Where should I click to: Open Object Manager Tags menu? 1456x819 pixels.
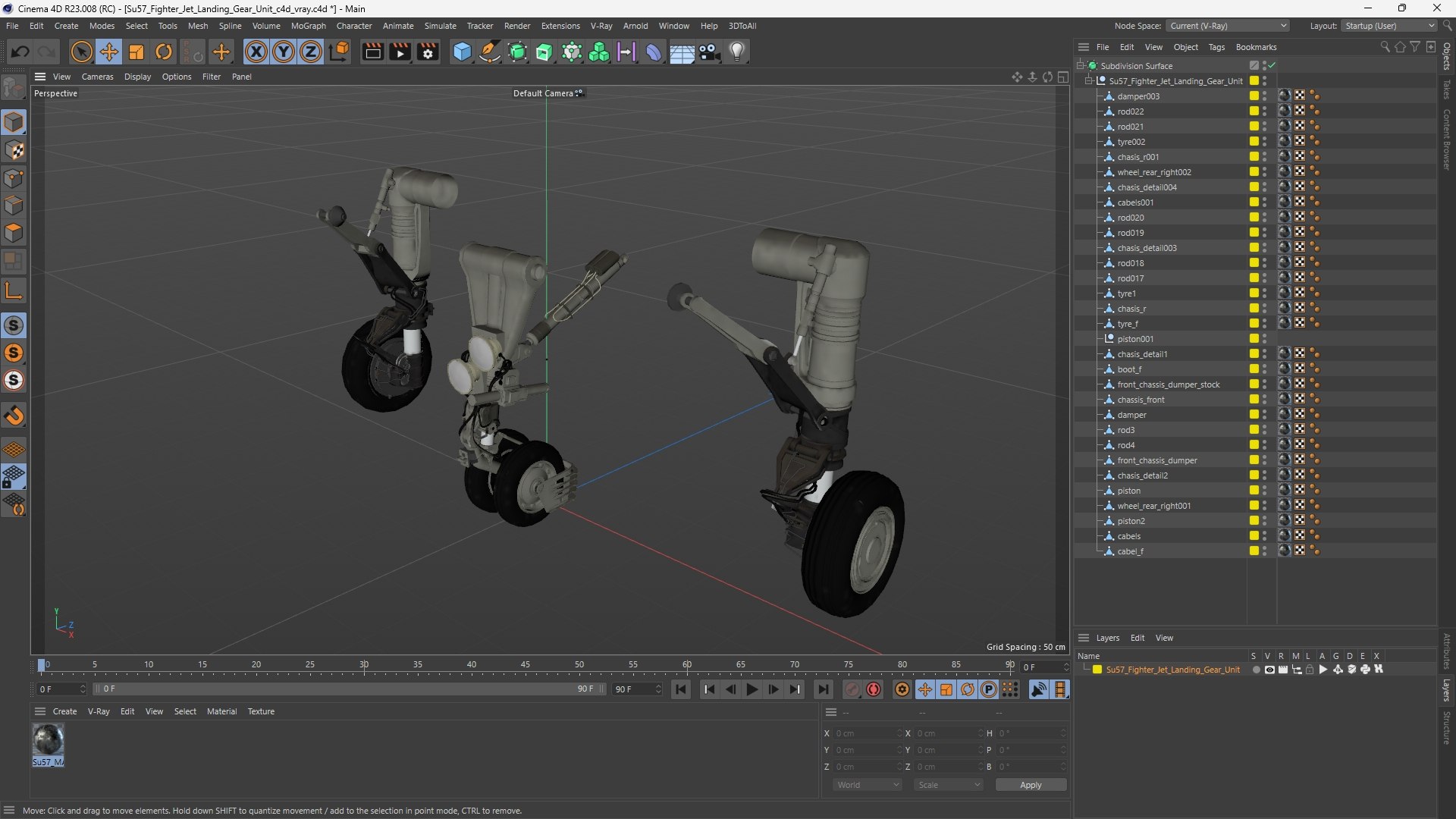point(1216,47)
